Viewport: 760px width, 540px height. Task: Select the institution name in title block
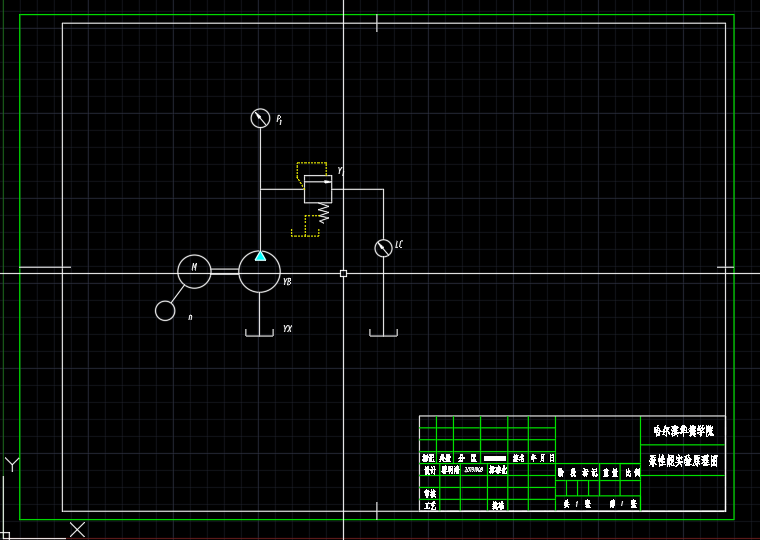click(683, 431)
